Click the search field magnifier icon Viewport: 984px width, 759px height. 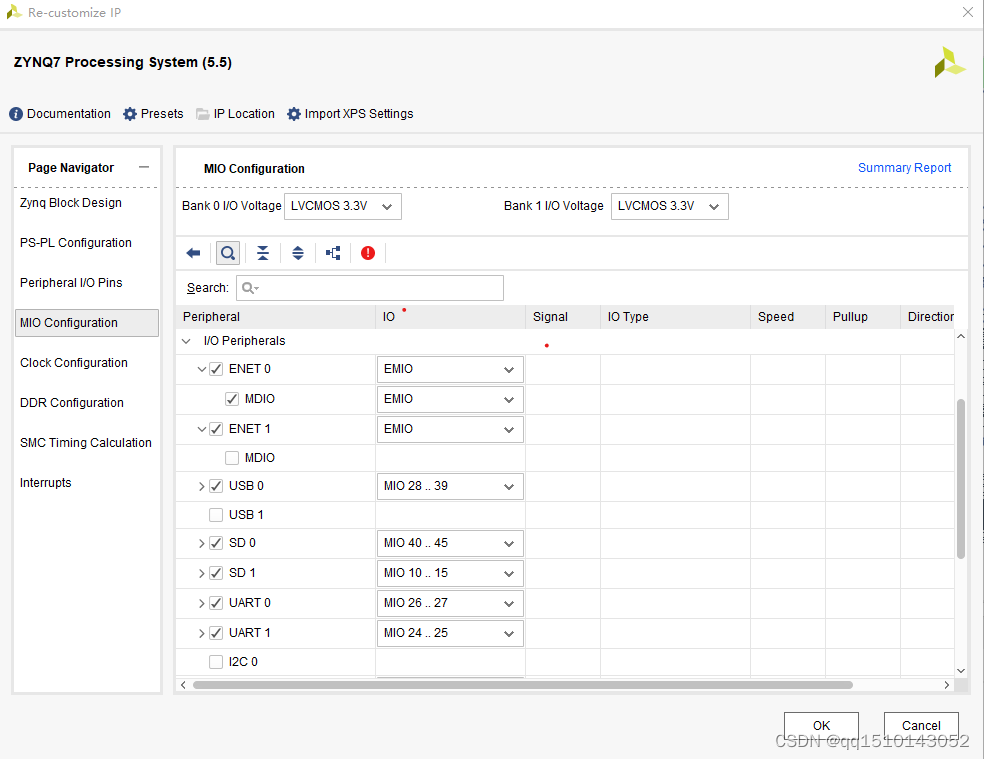point(250,288)
